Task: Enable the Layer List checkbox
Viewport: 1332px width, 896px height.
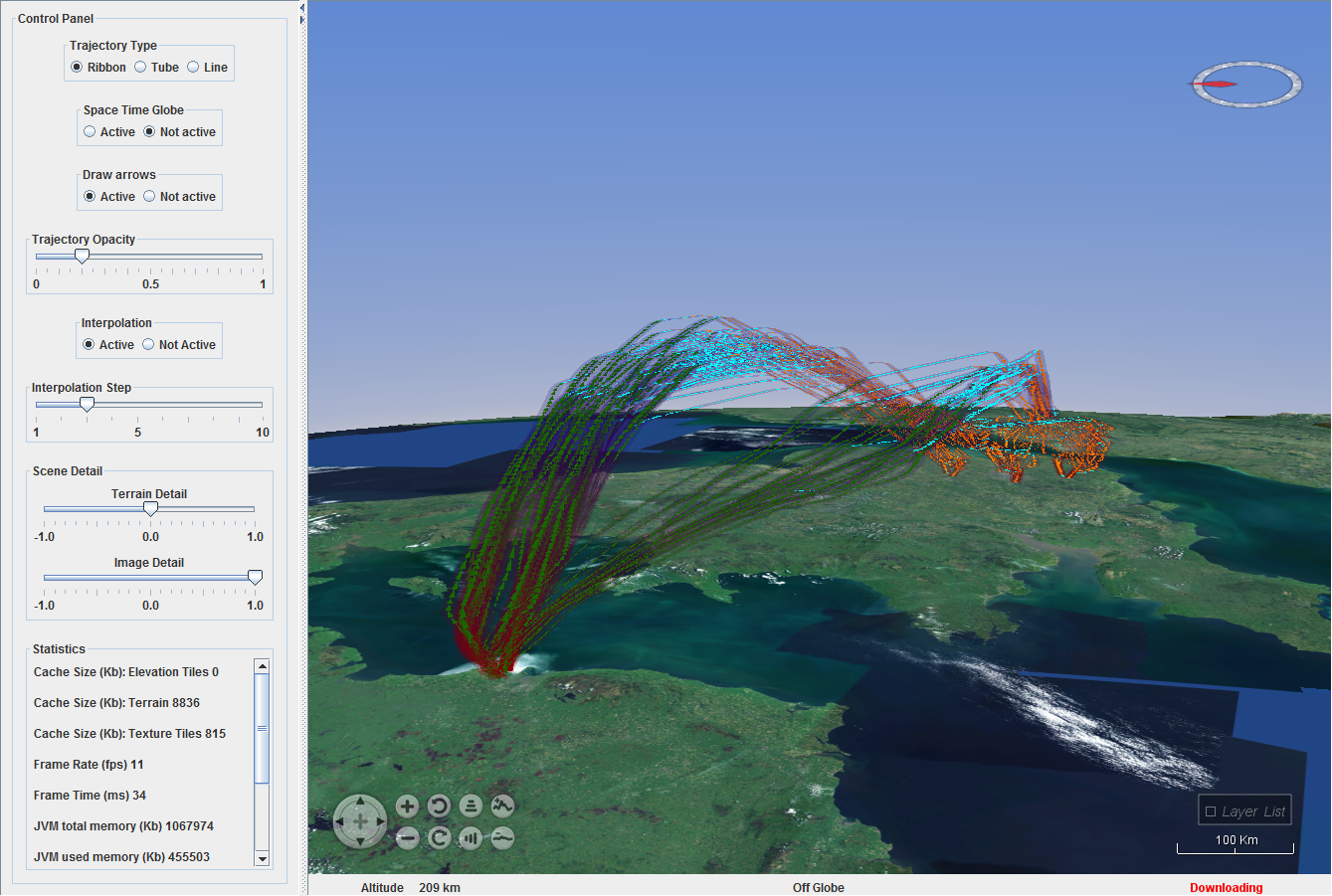Action: click(x=1211, y=811)
